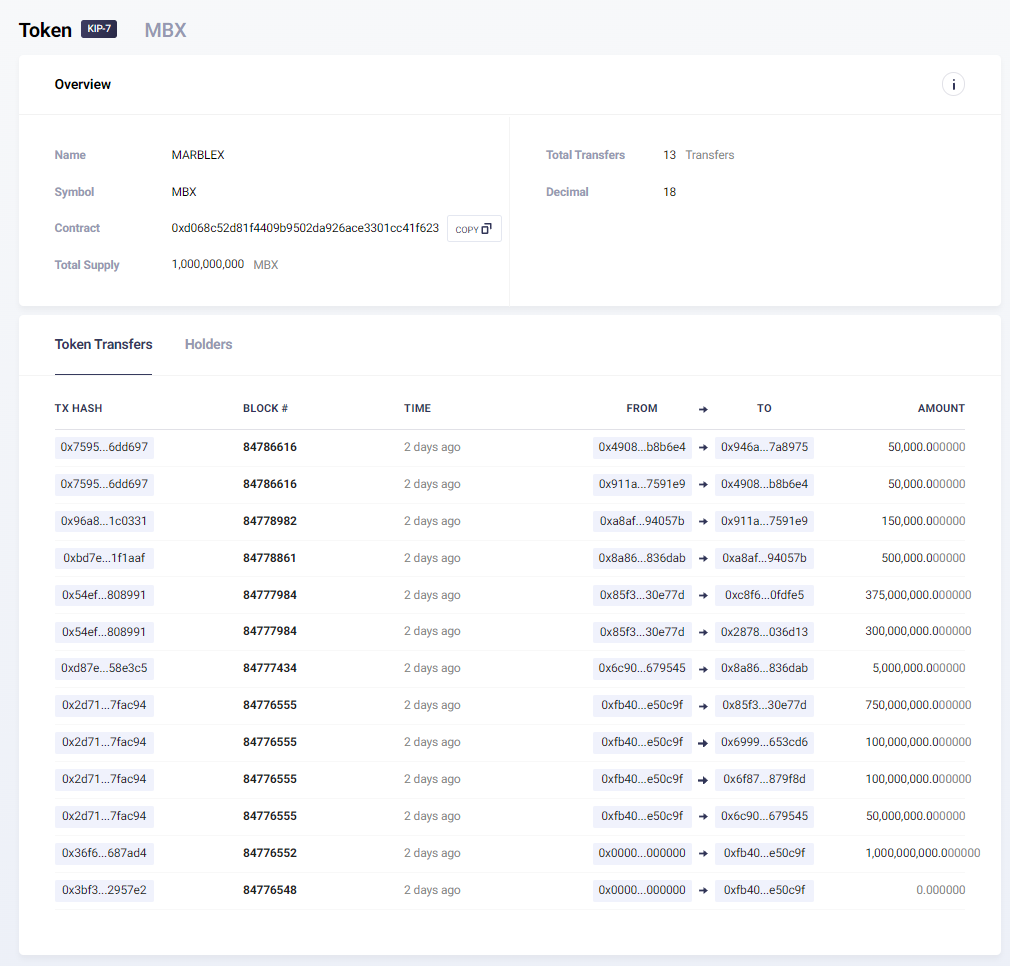
Task: Open recipient address 0x6999...653cd6
Action: [x=764, y=742]
